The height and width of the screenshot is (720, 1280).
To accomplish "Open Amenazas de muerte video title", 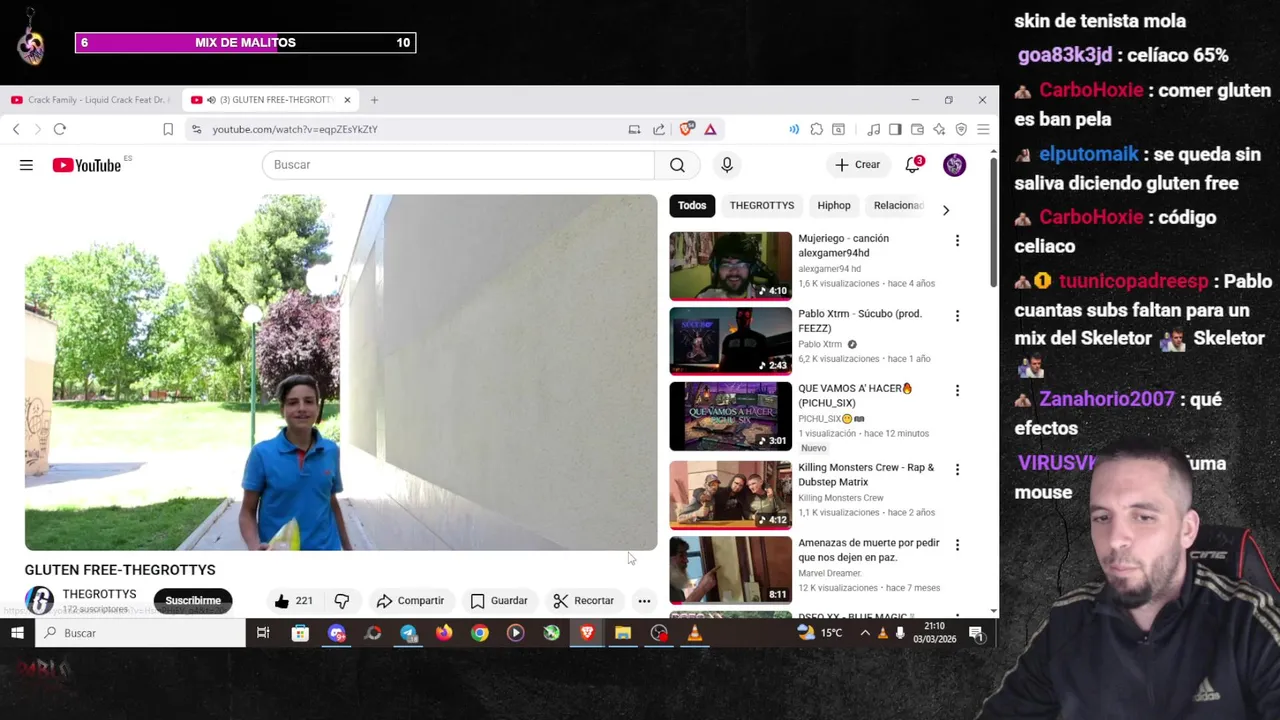I will (x=869, y=550).
